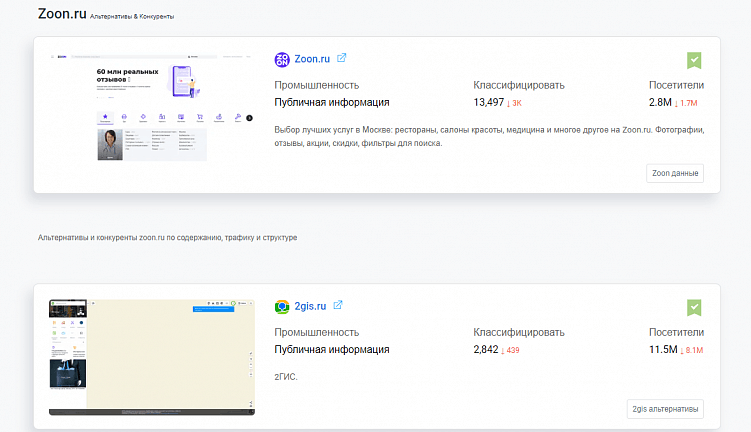Click the rank value 2,842
Viewport: 751px width, 432px height.
486,350
